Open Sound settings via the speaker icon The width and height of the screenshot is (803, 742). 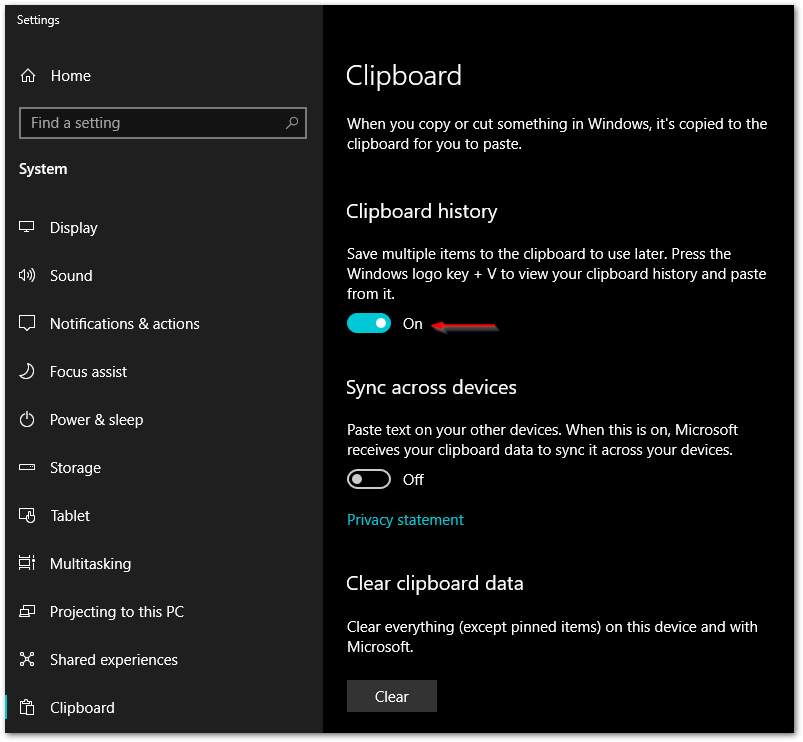(x=26, y=275)
